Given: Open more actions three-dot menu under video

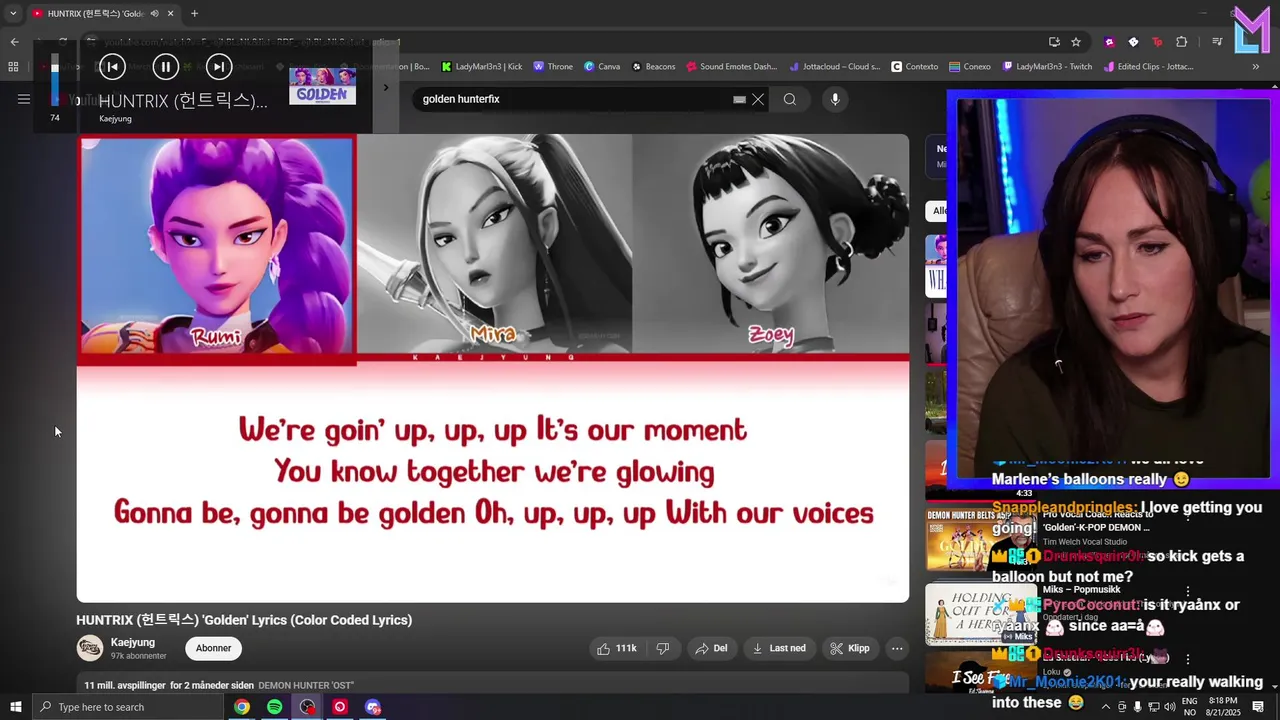Looking at the screenshot, I should [x=897, y=648].
